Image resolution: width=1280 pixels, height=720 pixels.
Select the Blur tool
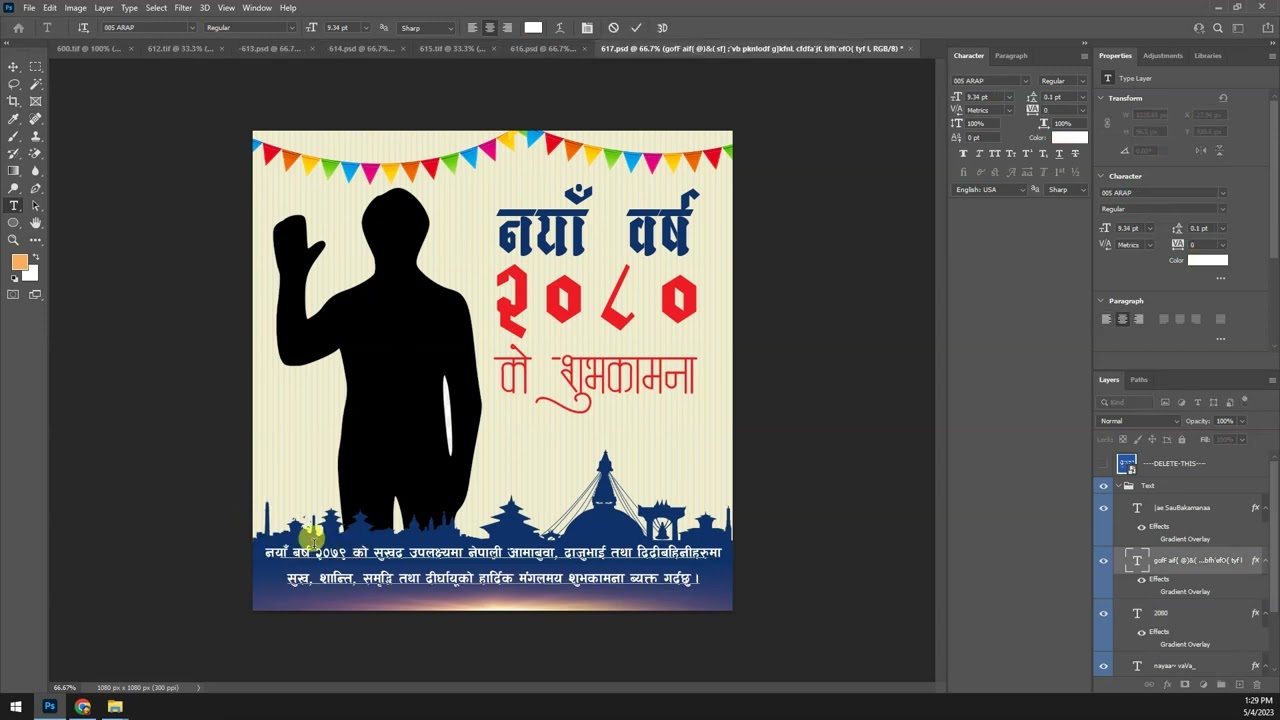pos(35,171)
